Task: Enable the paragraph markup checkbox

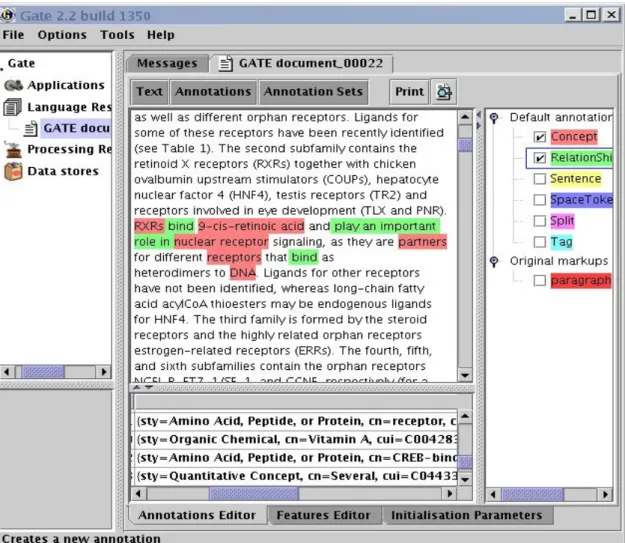Action: tap(540, 280)
